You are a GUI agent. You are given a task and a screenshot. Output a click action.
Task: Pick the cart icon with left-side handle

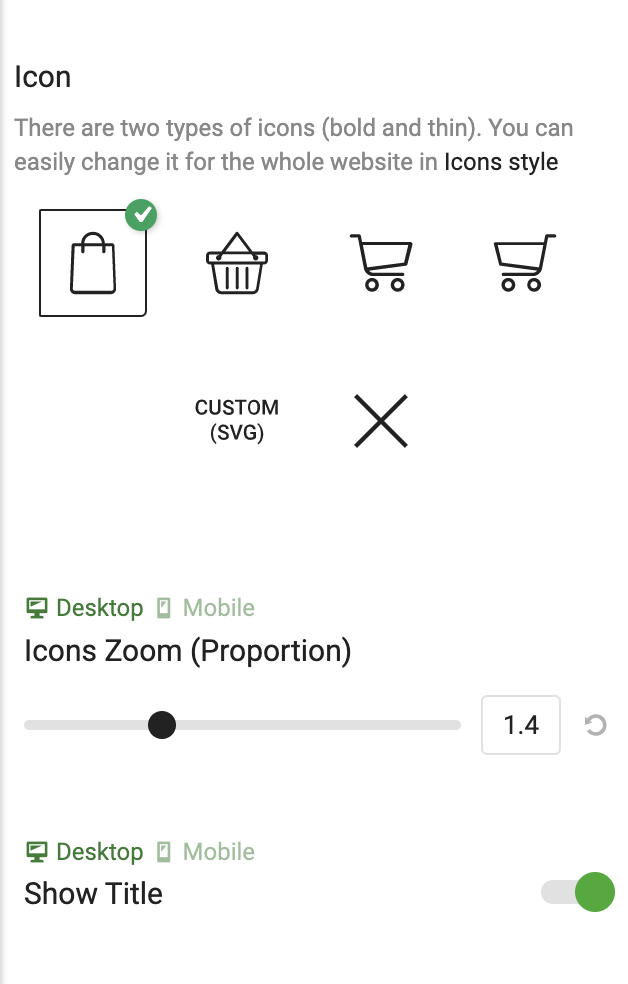click(x=381, y=262)
